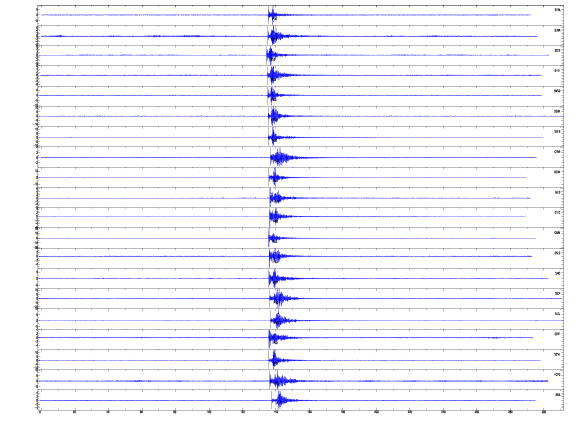This screenshot has width=580, height=440.
Task: Click the amplitude axis of the top trace
Action: [37, 15]
